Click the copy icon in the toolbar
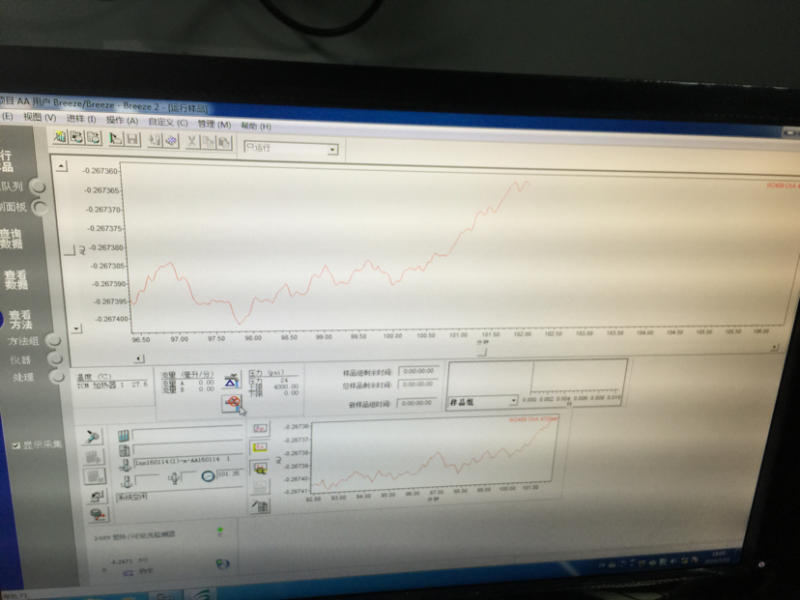This screenshot has width=800, height=600. (208, 142)
